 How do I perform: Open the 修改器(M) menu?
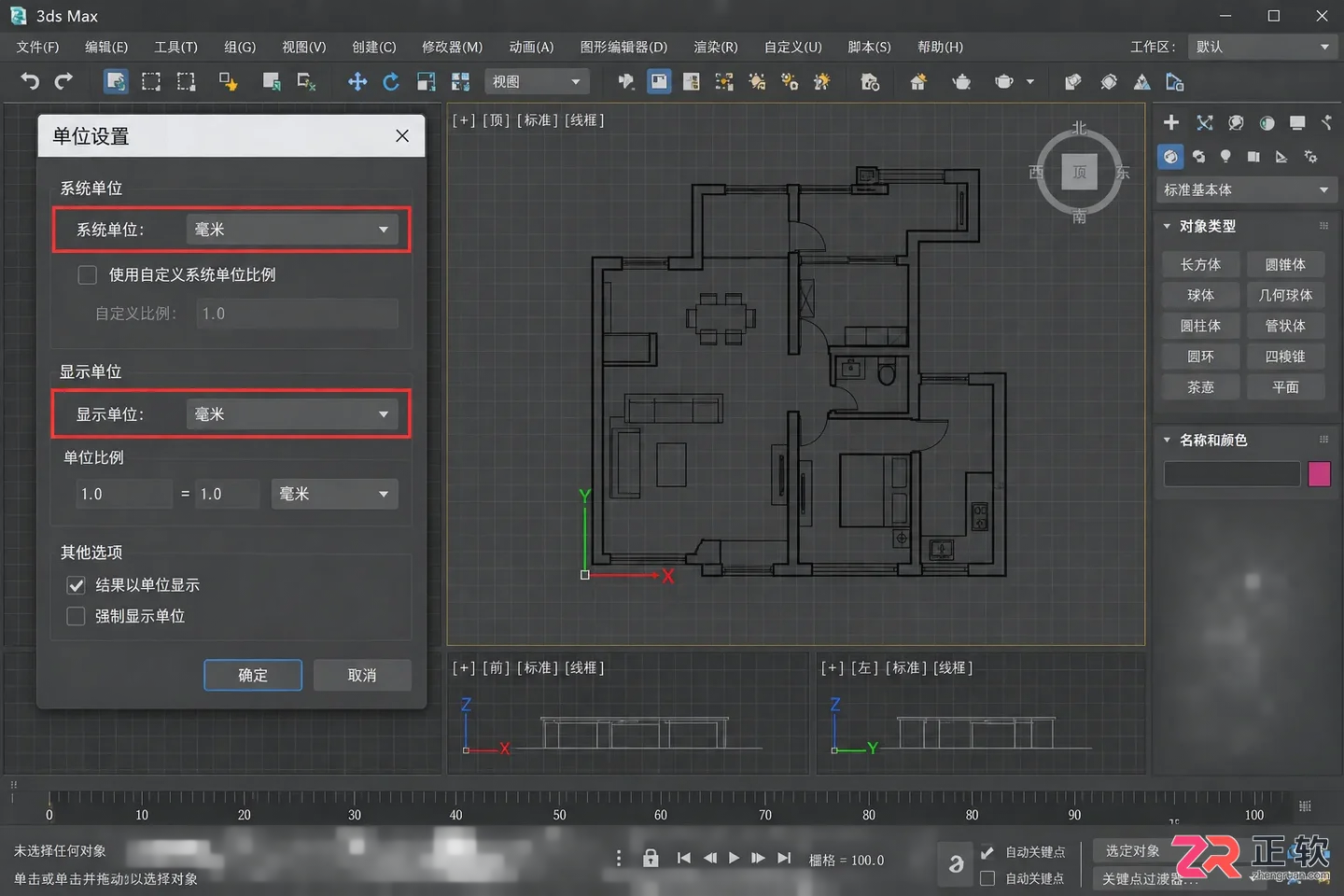tap(452, 47)
